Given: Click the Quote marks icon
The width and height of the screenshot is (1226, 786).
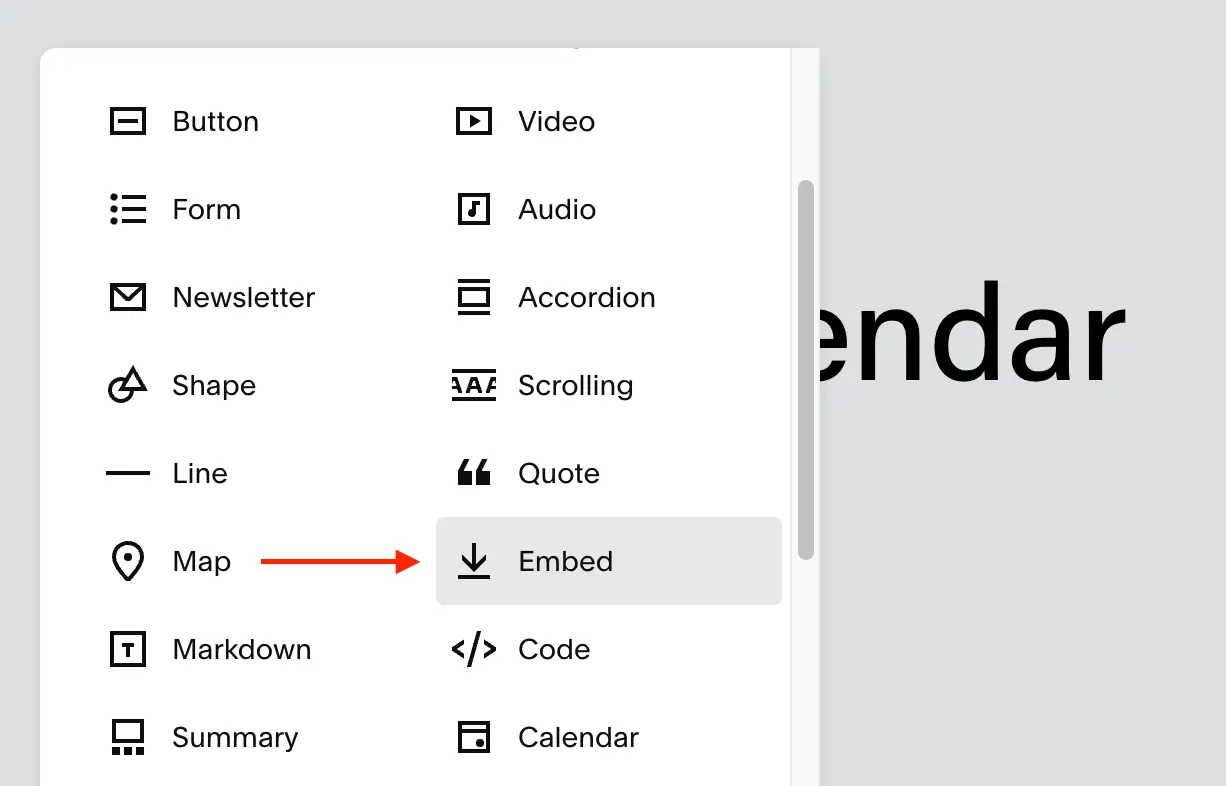Looking at the screenshot, I should pyautogui.click(x=473, y=473).
